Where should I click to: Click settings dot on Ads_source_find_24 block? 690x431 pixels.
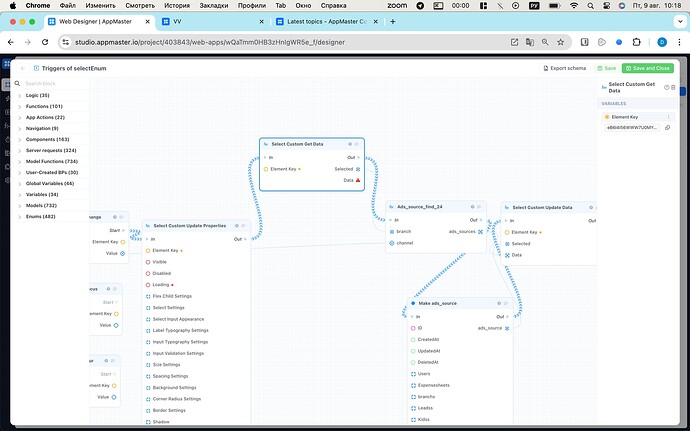coord(473,206)
